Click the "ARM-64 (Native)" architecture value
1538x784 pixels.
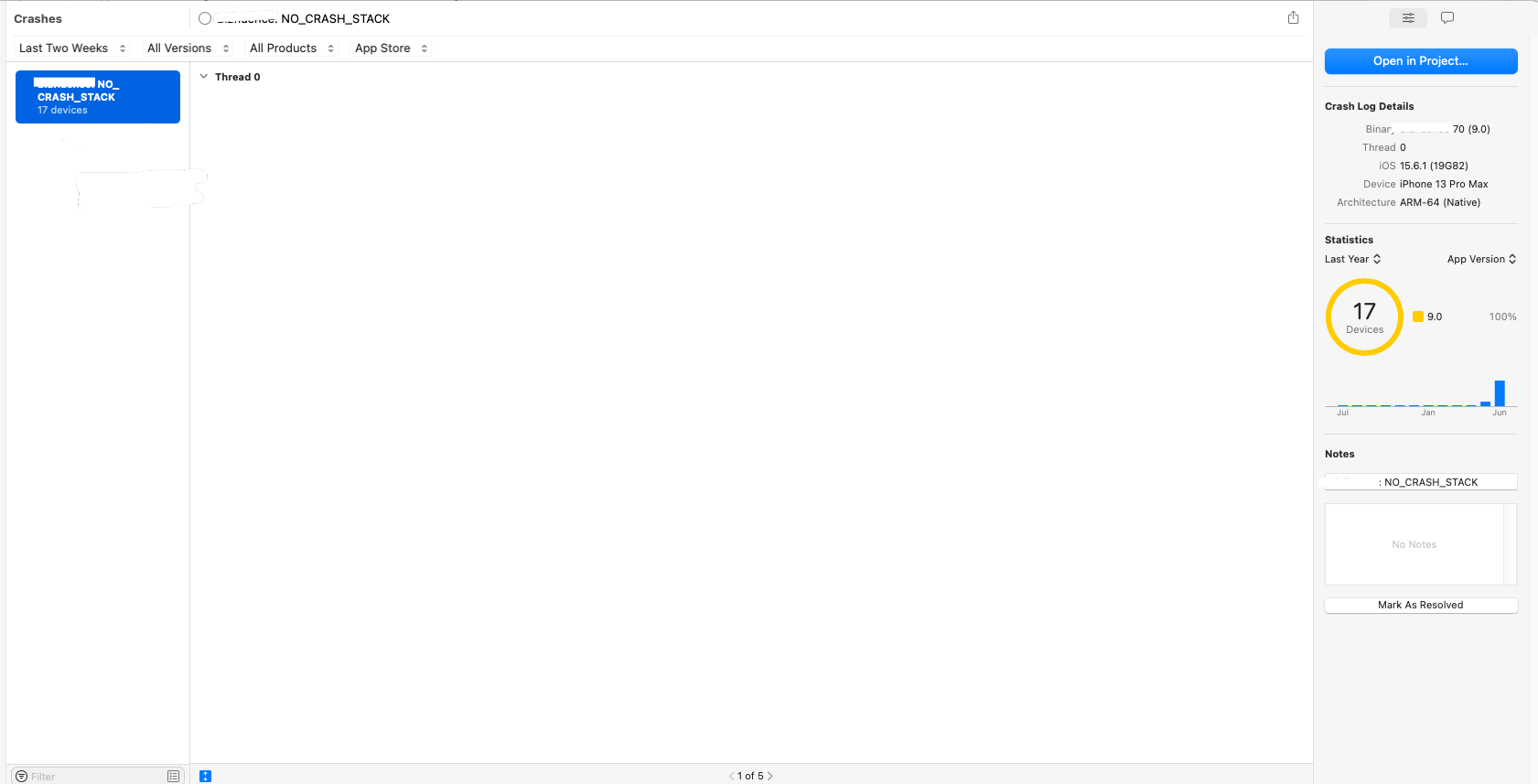[x=1440, y=202]
